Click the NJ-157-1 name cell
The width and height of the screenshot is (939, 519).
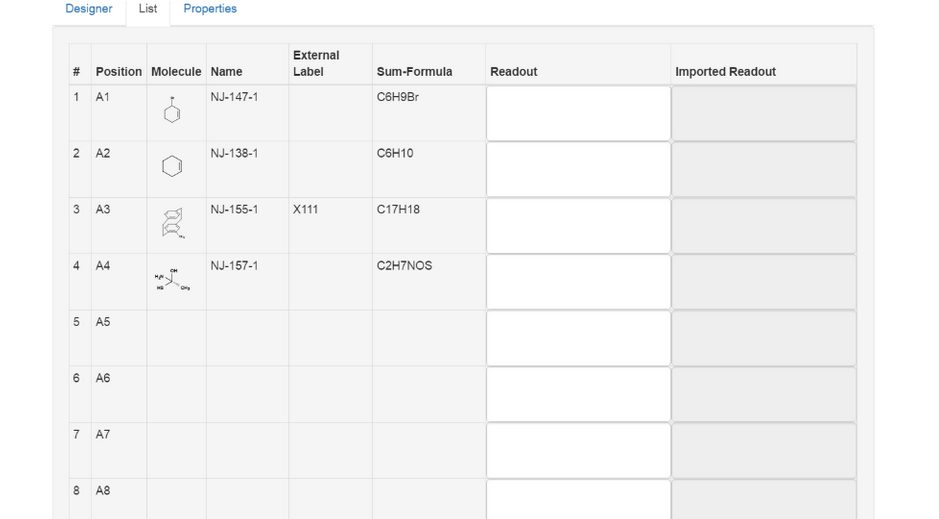234,266
